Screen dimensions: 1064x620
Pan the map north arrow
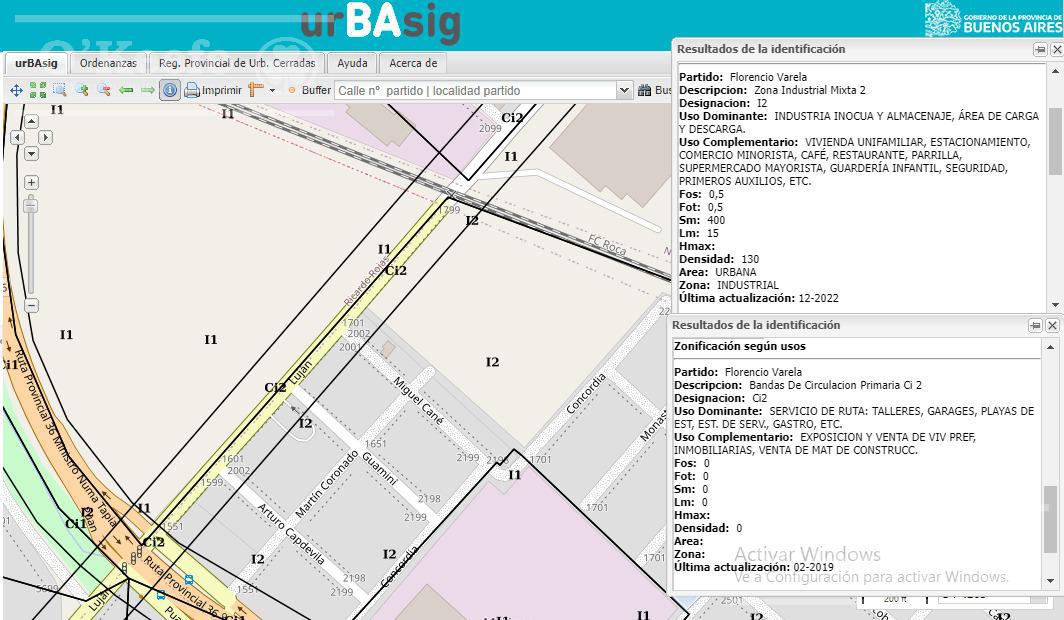coord(31,121)
